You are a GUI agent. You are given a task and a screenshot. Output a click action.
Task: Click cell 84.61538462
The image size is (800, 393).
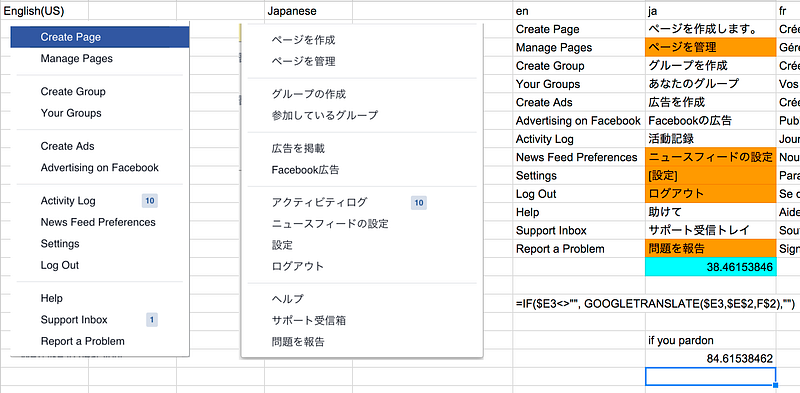pyautogui.click(x=711, y=359)
